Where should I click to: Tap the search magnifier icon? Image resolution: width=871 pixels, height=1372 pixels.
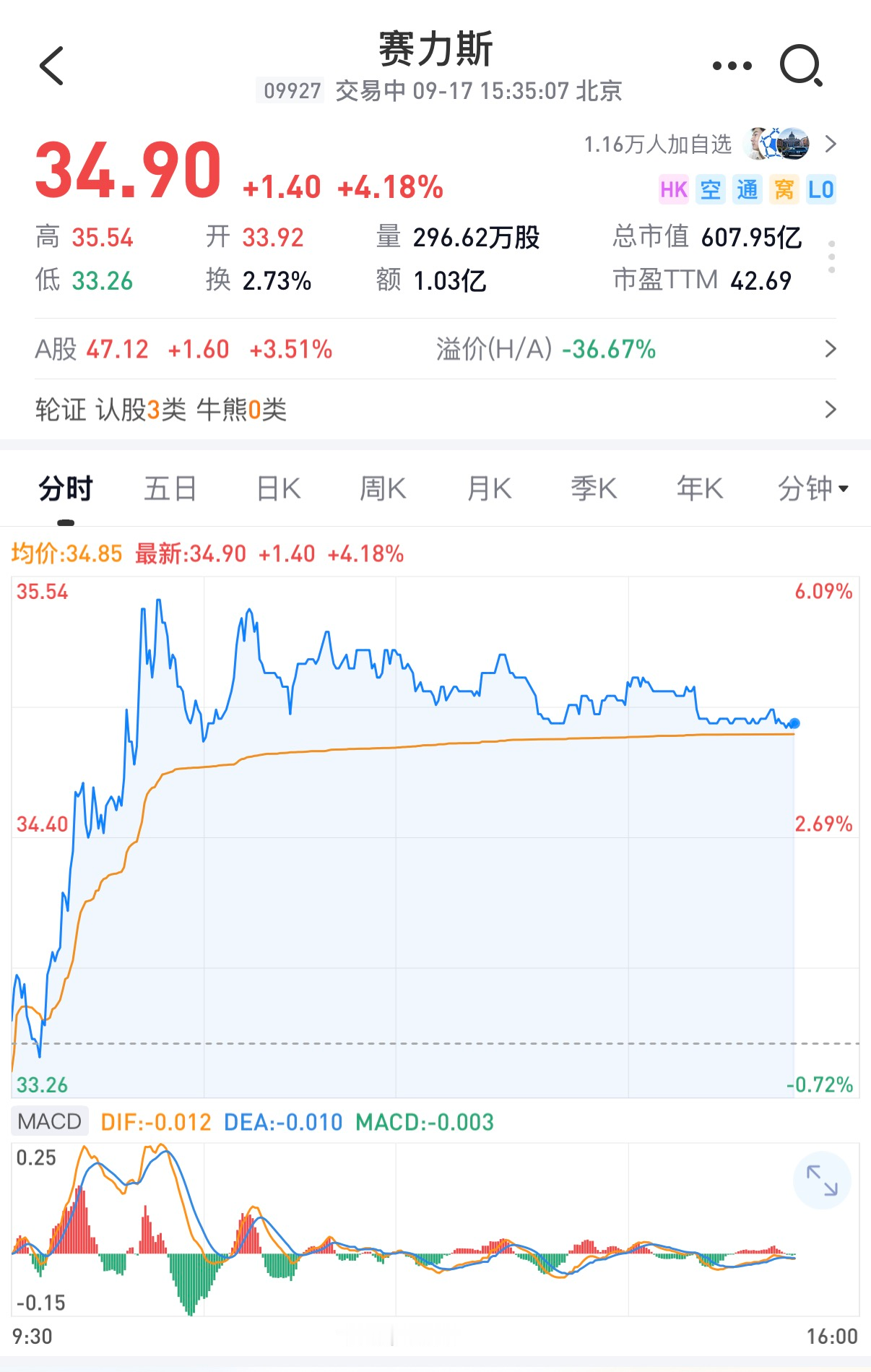pyautogui.click(x=802, y=66)
